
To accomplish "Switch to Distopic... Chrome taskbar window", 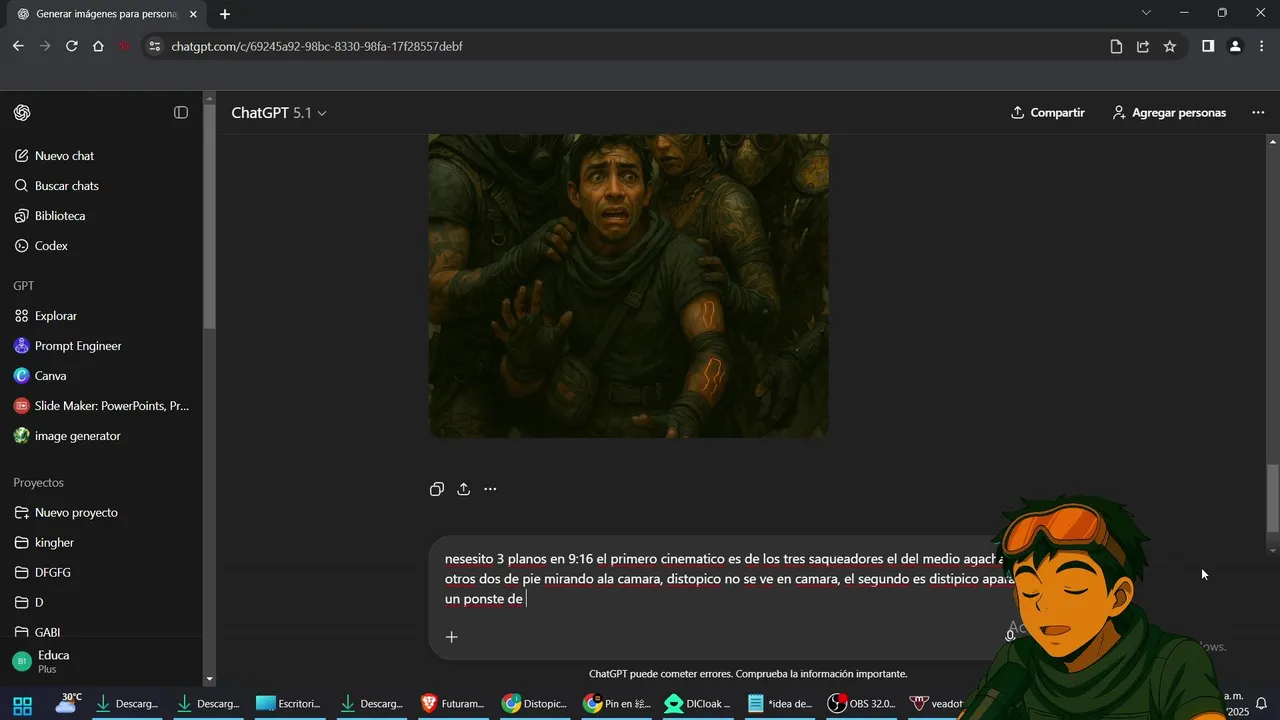I will (535, 704).
